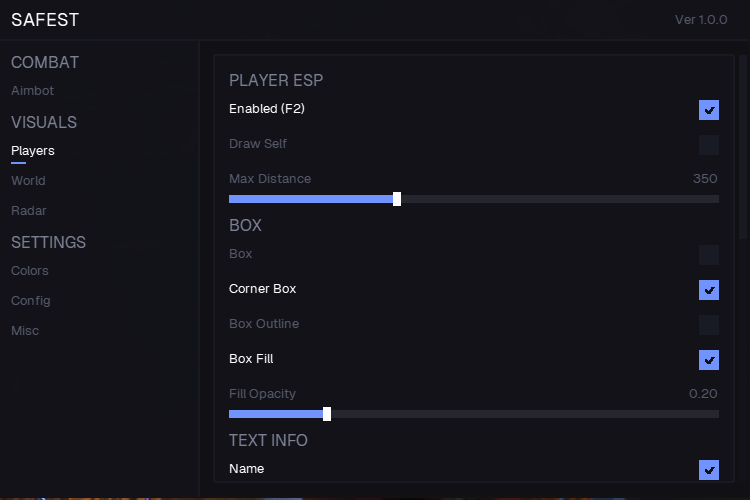Click the Max Distance value 350
Viewport: 750px width, 500px height.
click(x=705, y=179)
